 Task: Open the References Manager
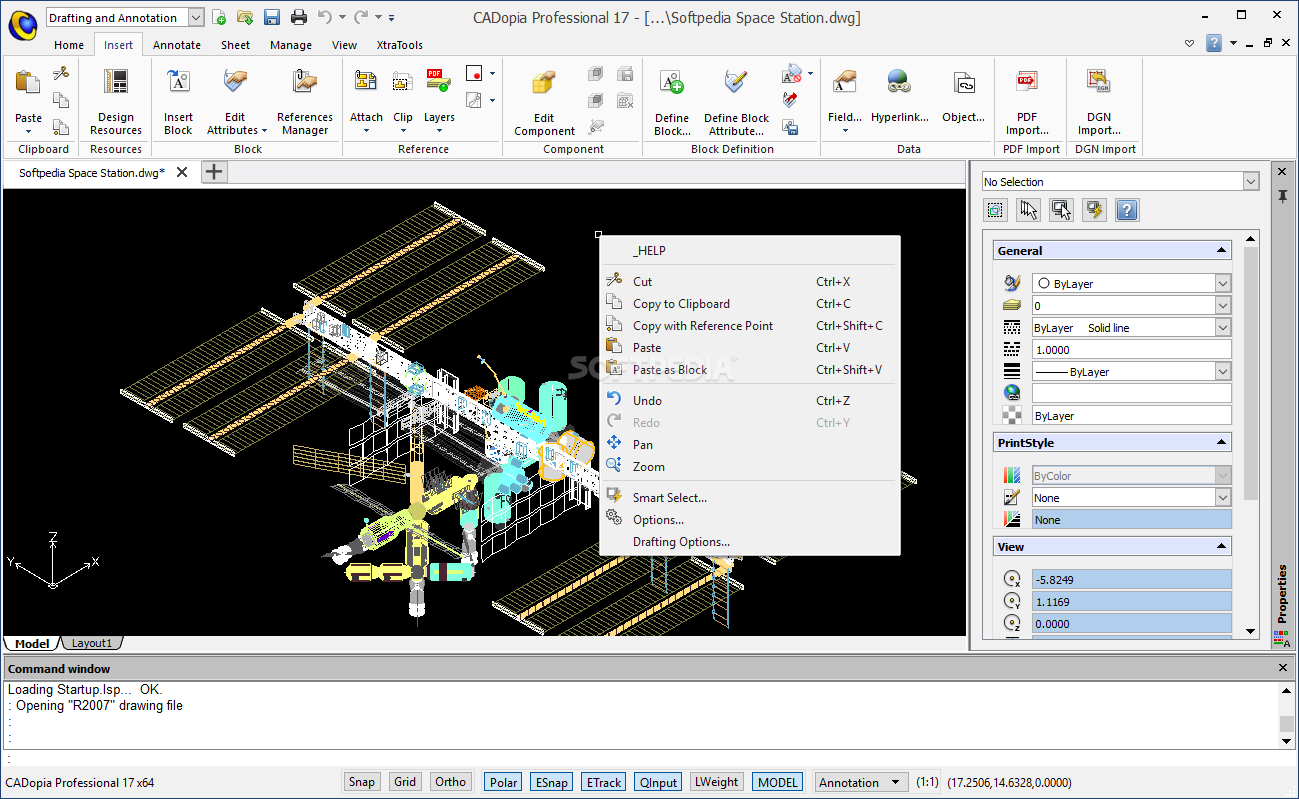[x=305, y=101]
